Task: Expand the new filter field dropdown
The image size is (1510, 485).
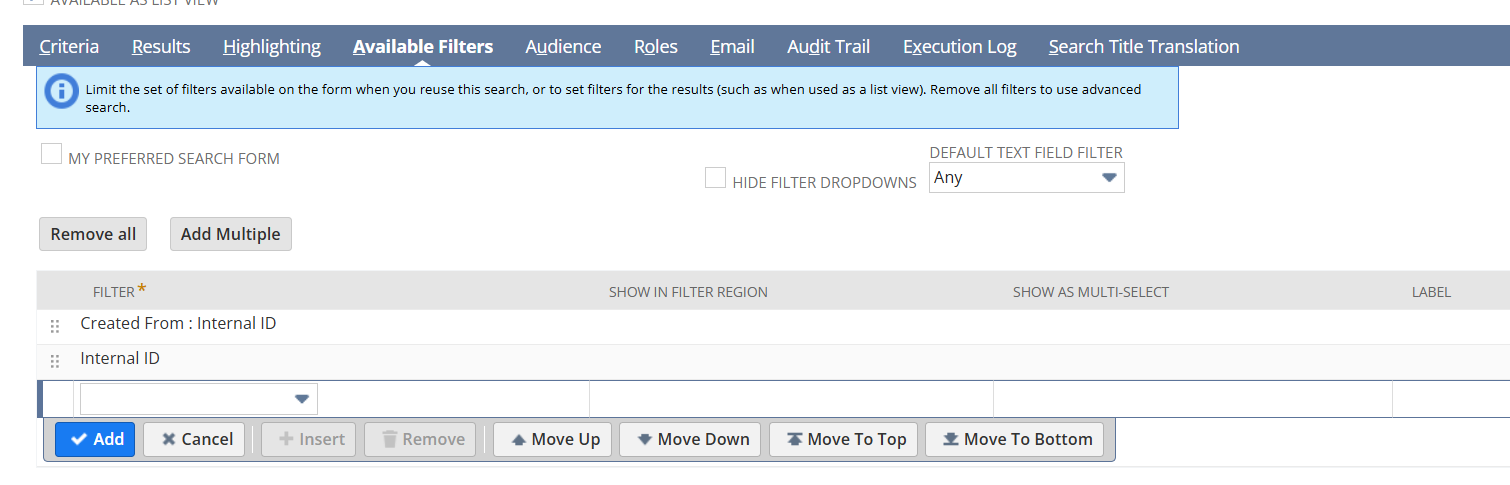Action: click(199, 399)
